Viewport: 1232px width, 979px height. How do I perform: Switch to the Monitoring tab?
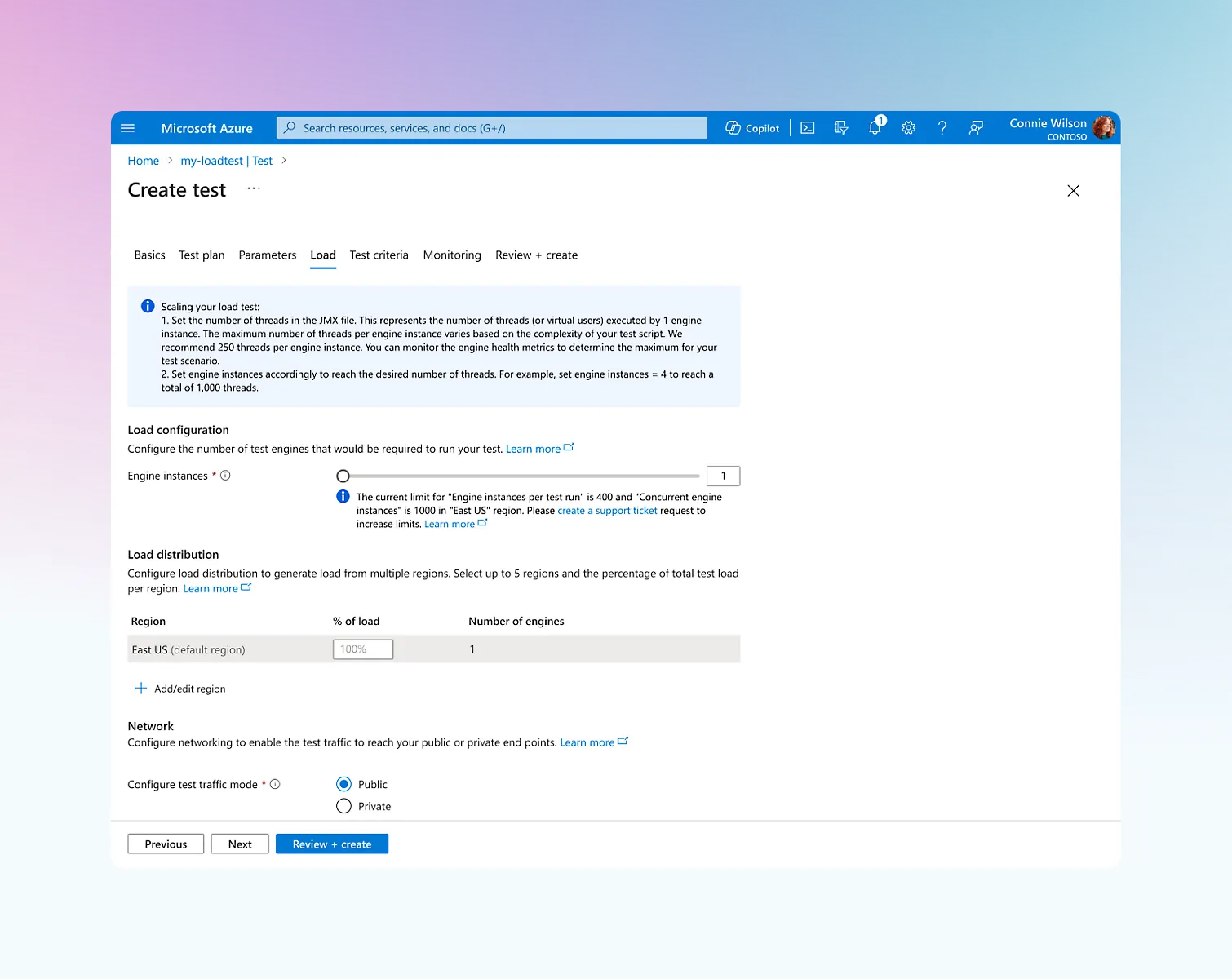pyautogui.click(x=452, y=255)
